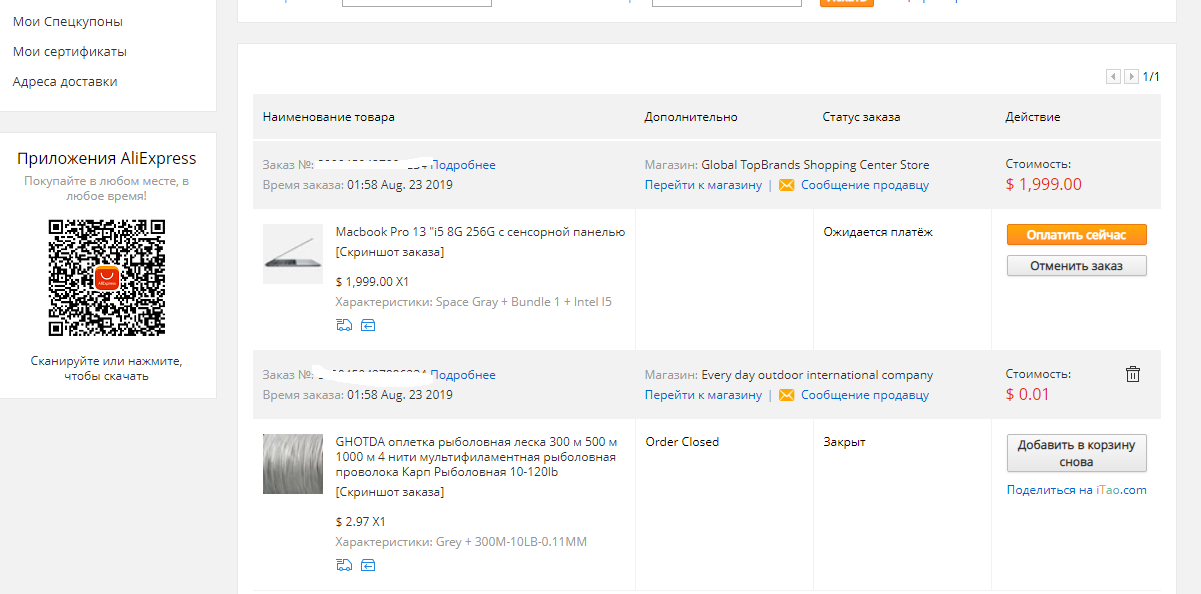
Task: View Скриншот заказа for GHOTDA fishing line
Action: 390,492
